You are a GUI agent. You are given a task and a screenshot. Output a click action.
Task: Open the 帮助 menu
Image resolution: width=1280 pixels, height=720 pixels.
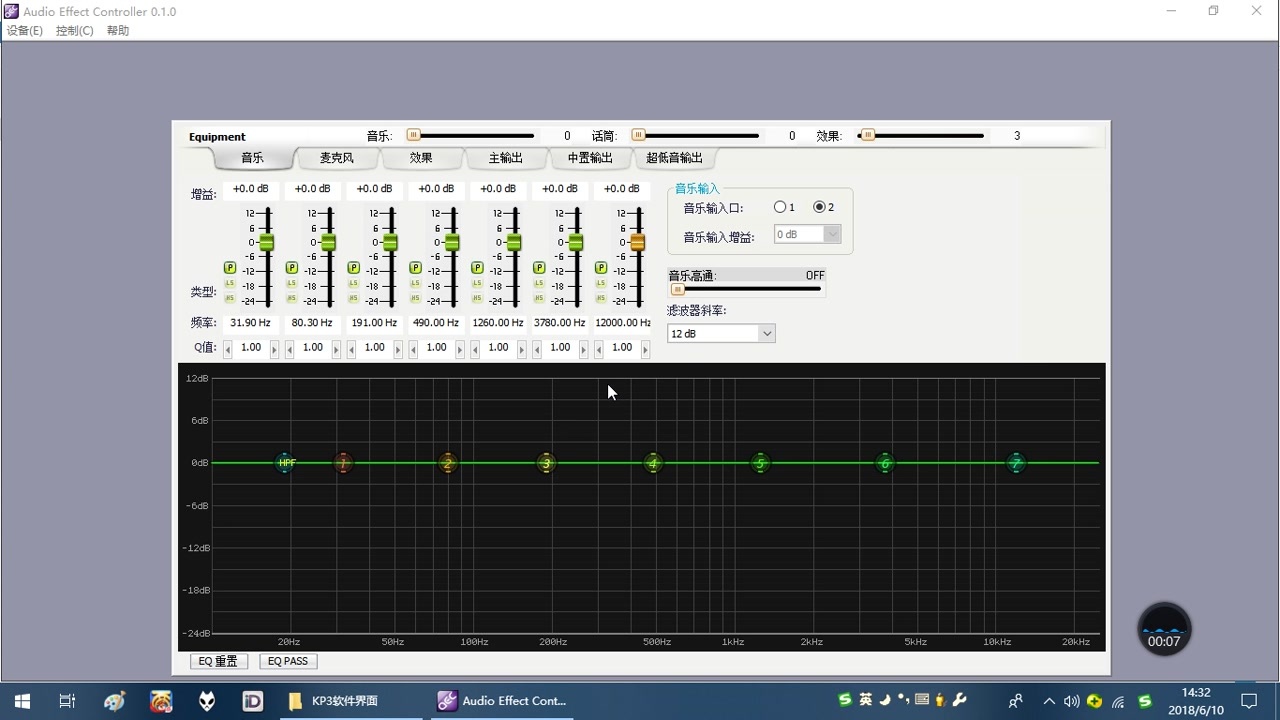pyautogui.click(x=118, y=31)
